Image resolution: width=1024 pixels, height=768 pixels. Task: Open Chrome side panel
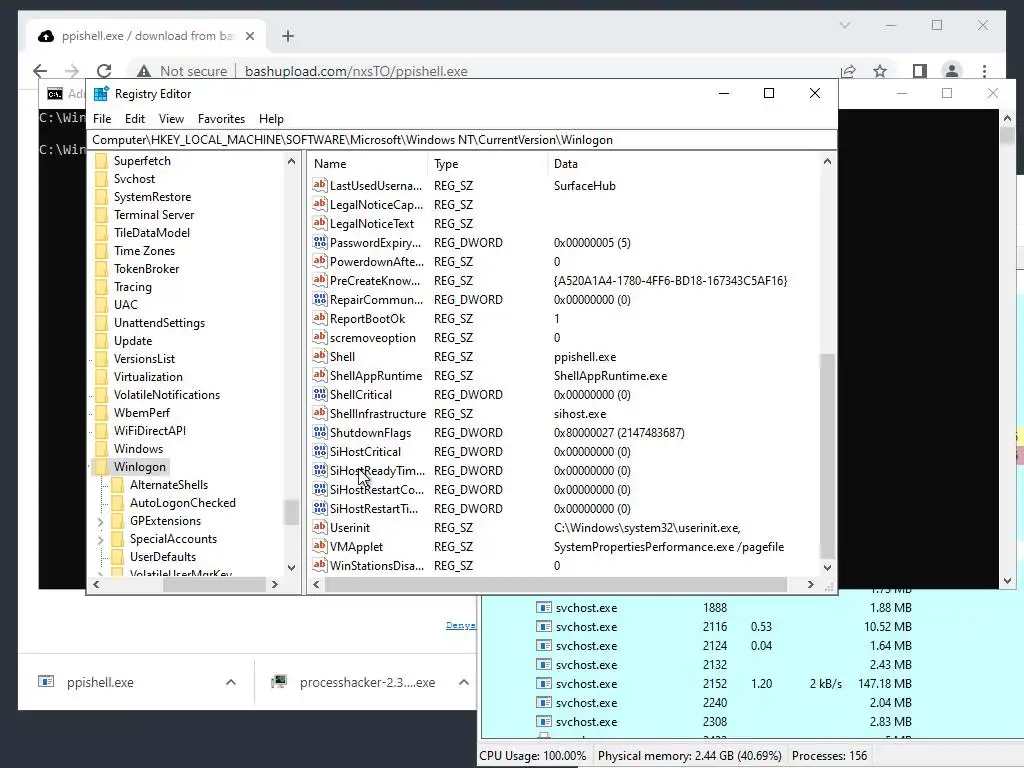click(x=920, y=71)
